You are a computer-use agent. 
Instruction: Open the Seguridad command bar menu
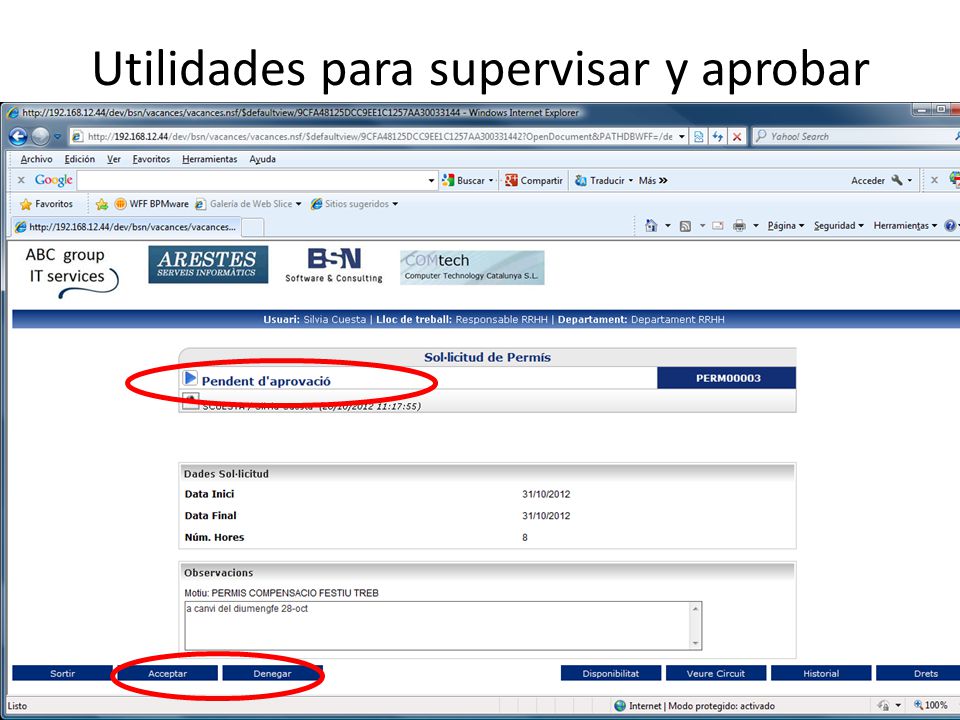839,226
